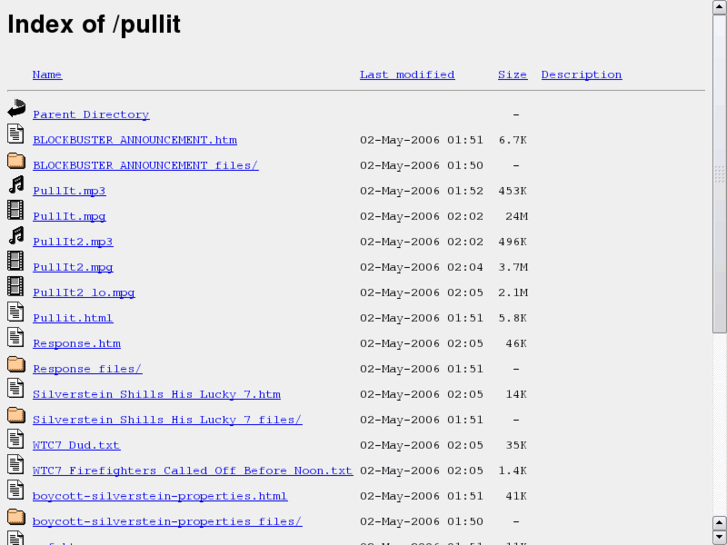Image resolution: width=727 pixels, height=545 pixels.
Task: Click the 6.7K size value
Action: pyautogui.click(x=512, y=140)
